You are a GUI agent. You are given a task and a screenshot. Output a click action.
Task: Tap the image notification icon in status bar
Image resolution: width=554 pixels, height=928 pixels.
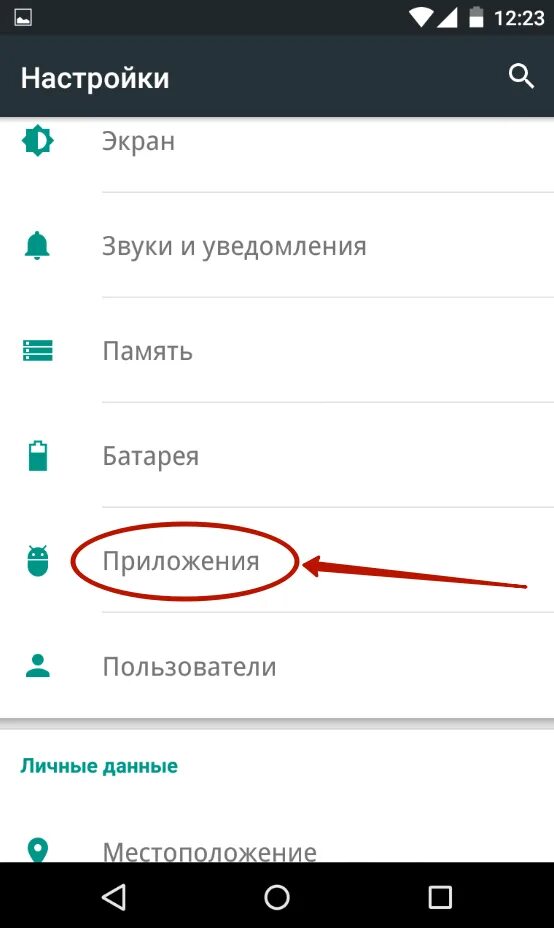click(x=23, y=18)
